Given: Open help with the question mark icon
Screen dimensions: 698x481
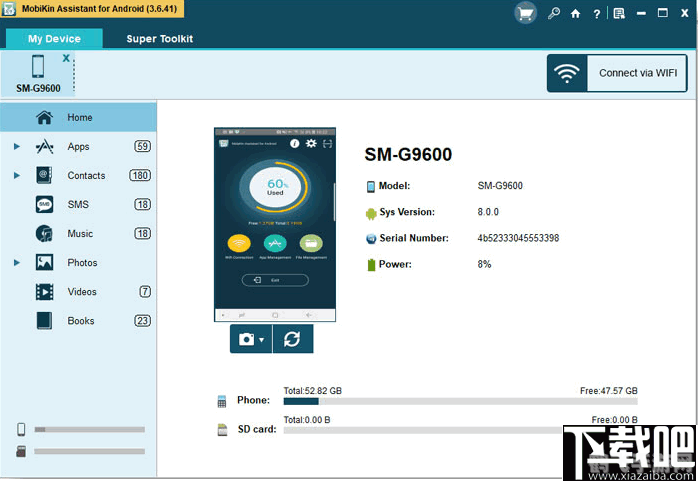Looking at the screenshot, I should [597, 14].
